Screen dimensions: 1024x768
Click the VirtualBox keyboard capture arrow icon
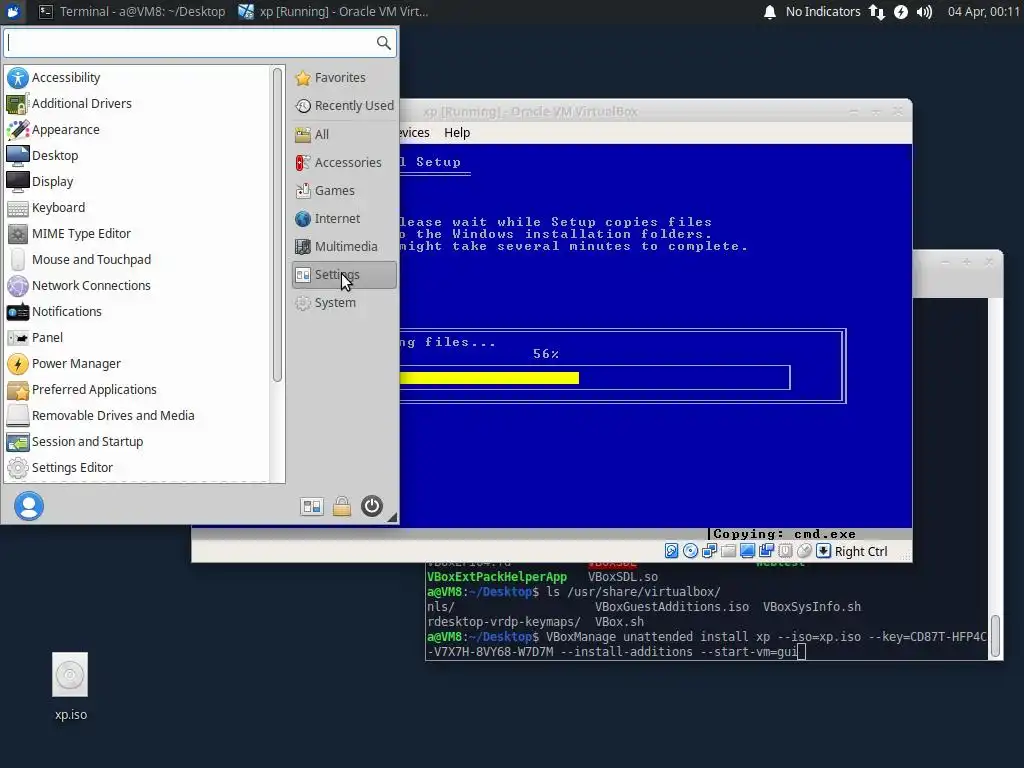824,551
